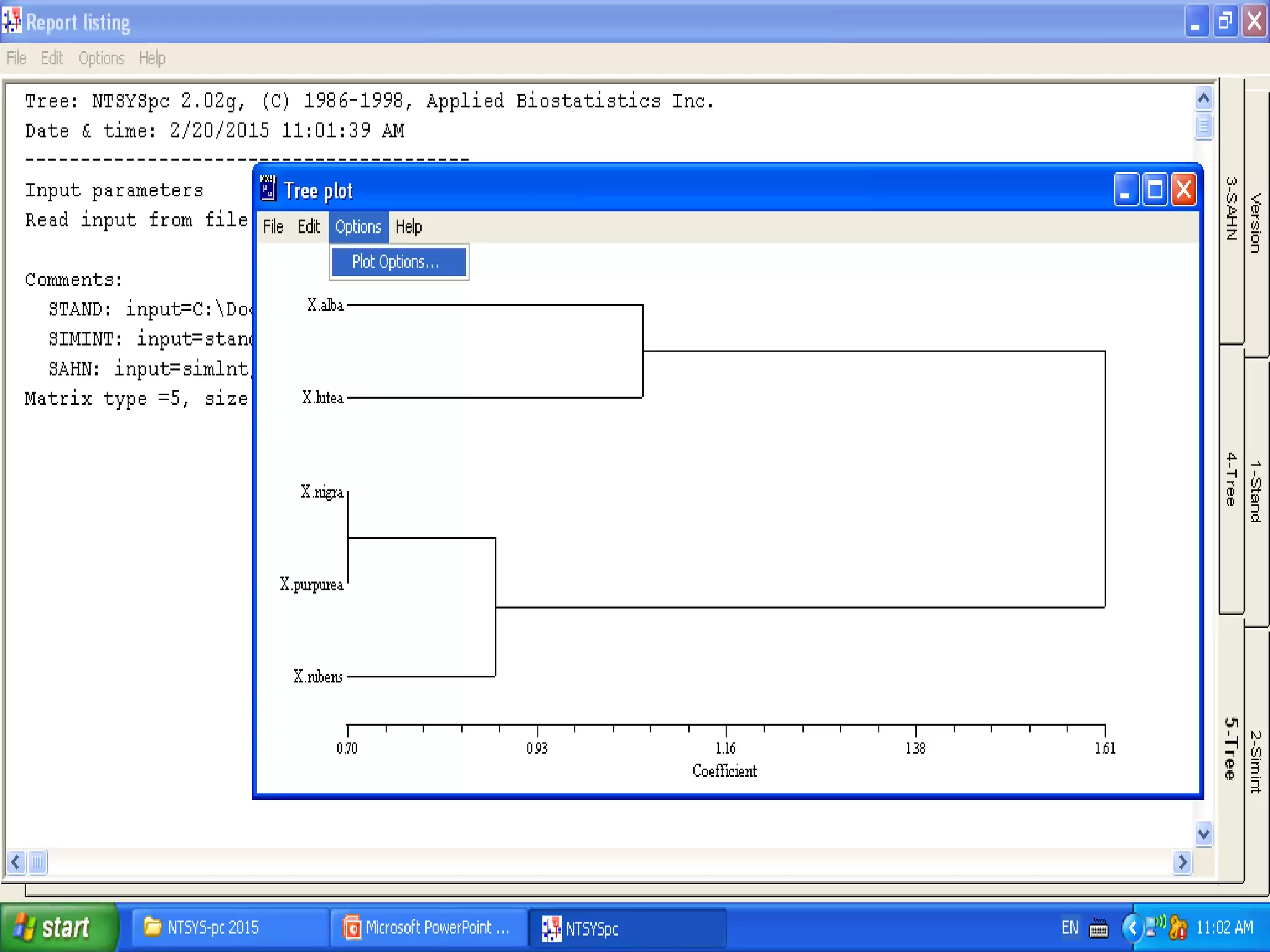Click the keyboard icon in the system tray

pyautogui.click(x=1099, y=928)
